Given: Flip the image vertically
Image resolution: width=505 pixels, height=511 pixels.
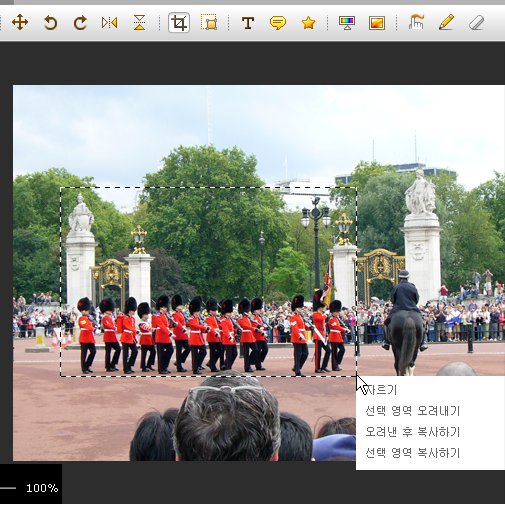Looking at the screenshot, I should click(x=140, y=23).
